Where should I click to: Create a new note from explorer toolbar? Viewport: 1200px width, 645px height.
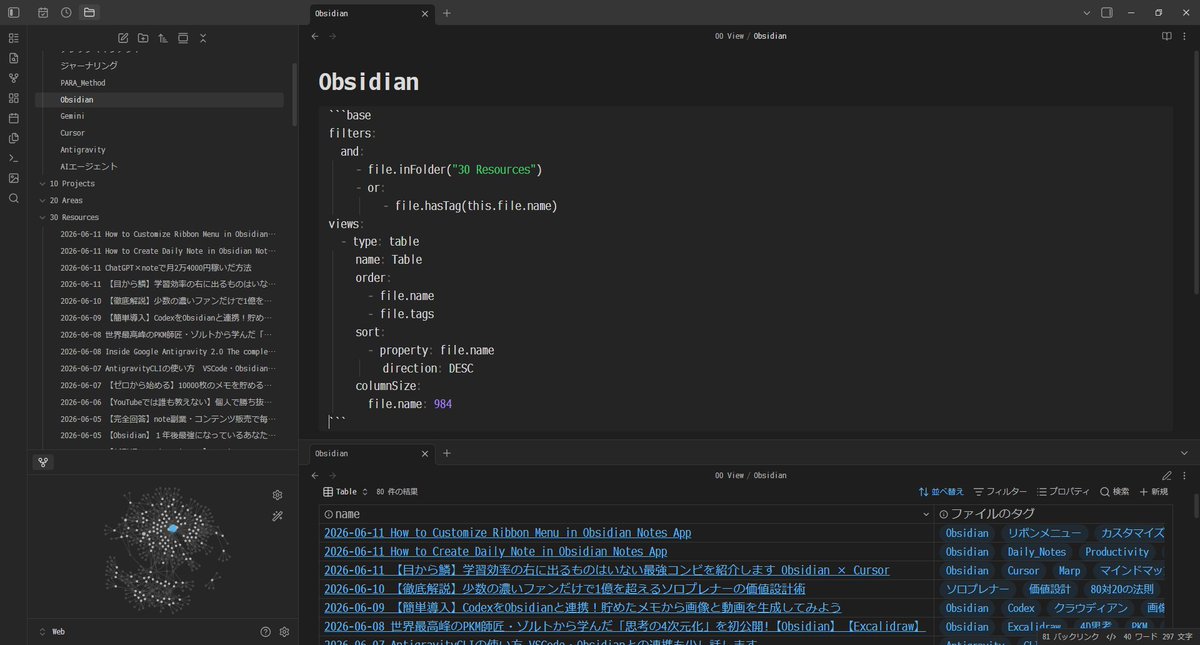coord(123,38)
